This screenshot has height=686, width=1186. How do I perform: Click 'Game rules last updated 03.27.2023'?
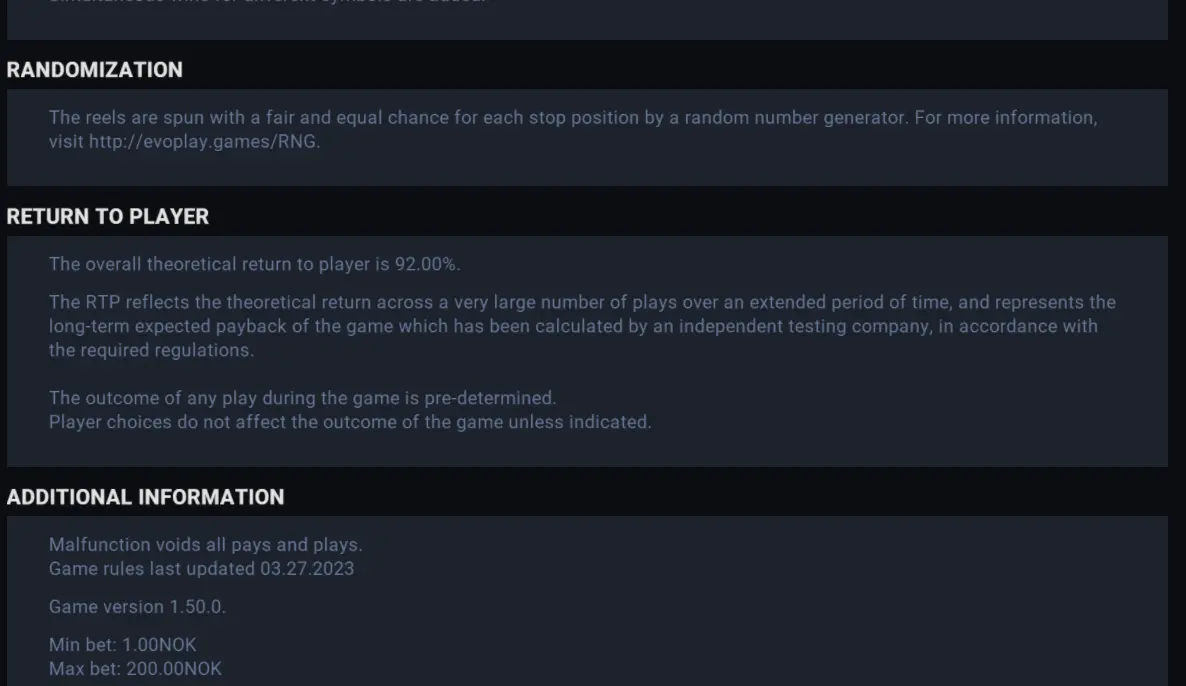point(201,569)
